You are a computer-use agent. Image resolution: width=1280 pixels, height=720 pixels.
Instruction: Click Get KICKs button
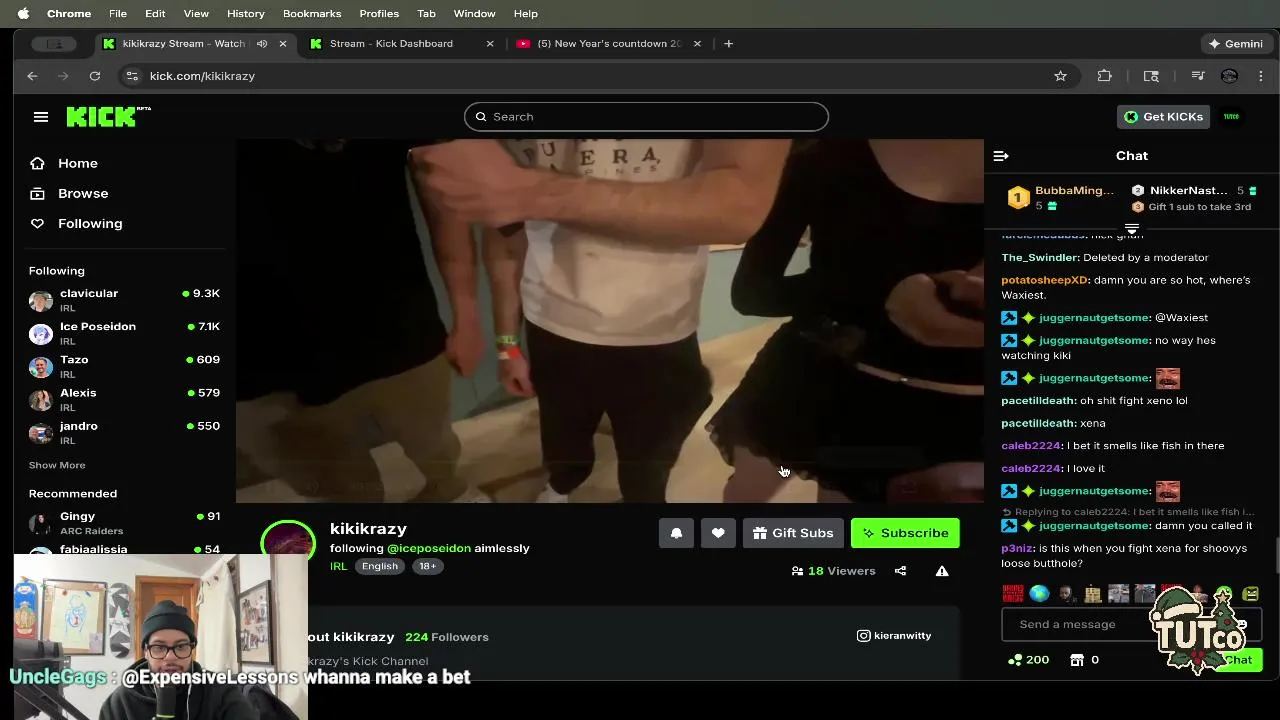click(x=1164, y=117)
